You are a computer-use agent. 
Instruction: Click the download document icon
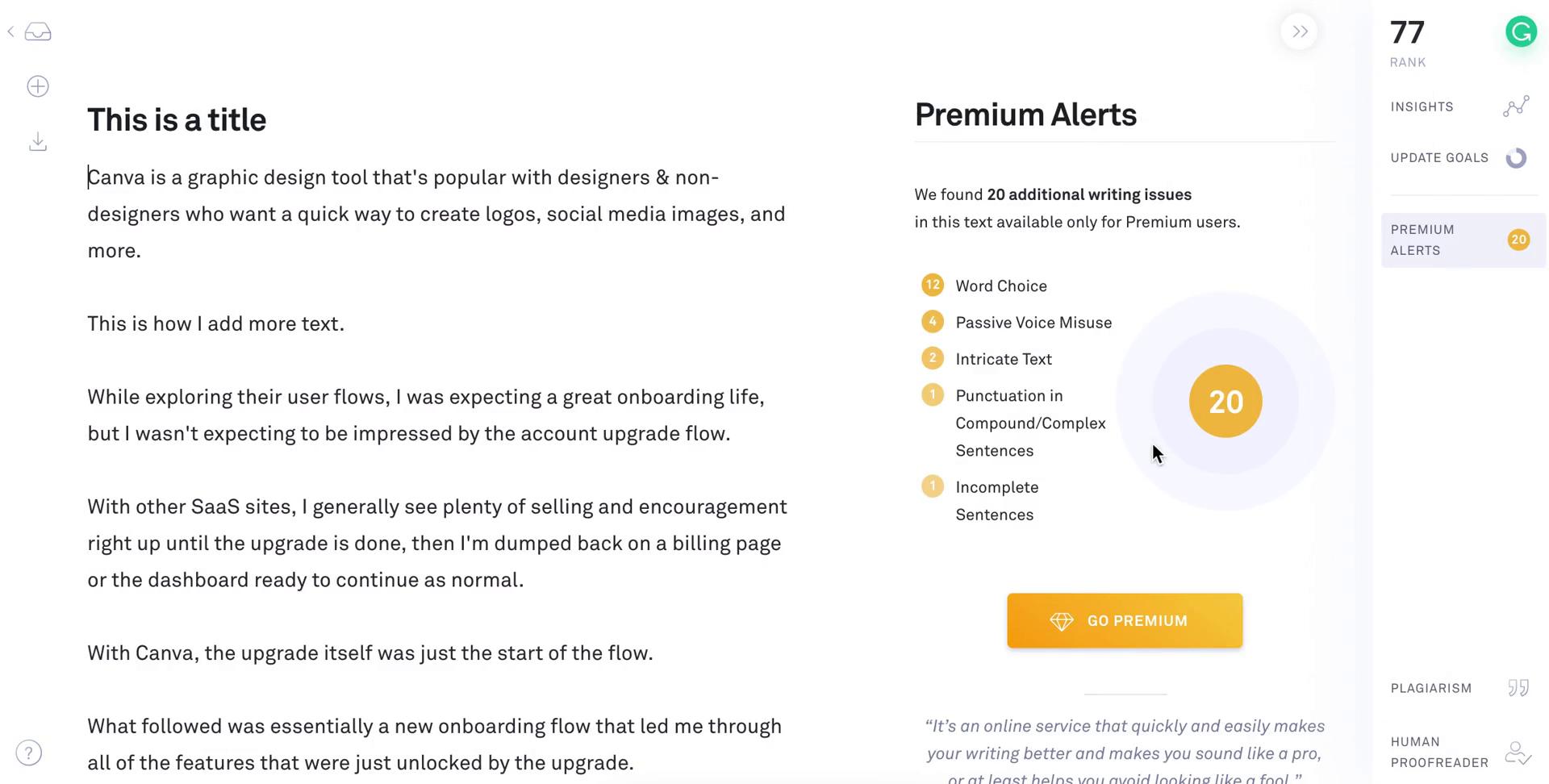38,142
